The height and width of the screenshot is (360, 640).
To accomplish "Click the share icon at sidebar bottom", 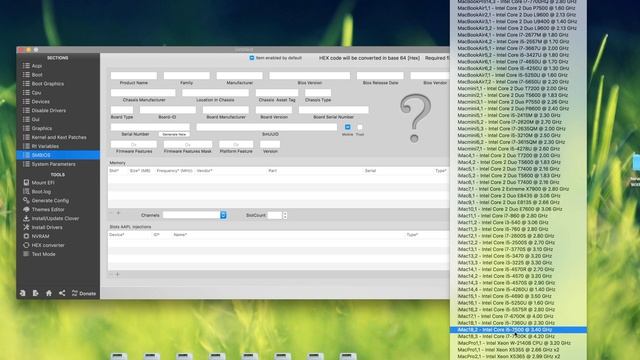I will [x=62, y=293].
